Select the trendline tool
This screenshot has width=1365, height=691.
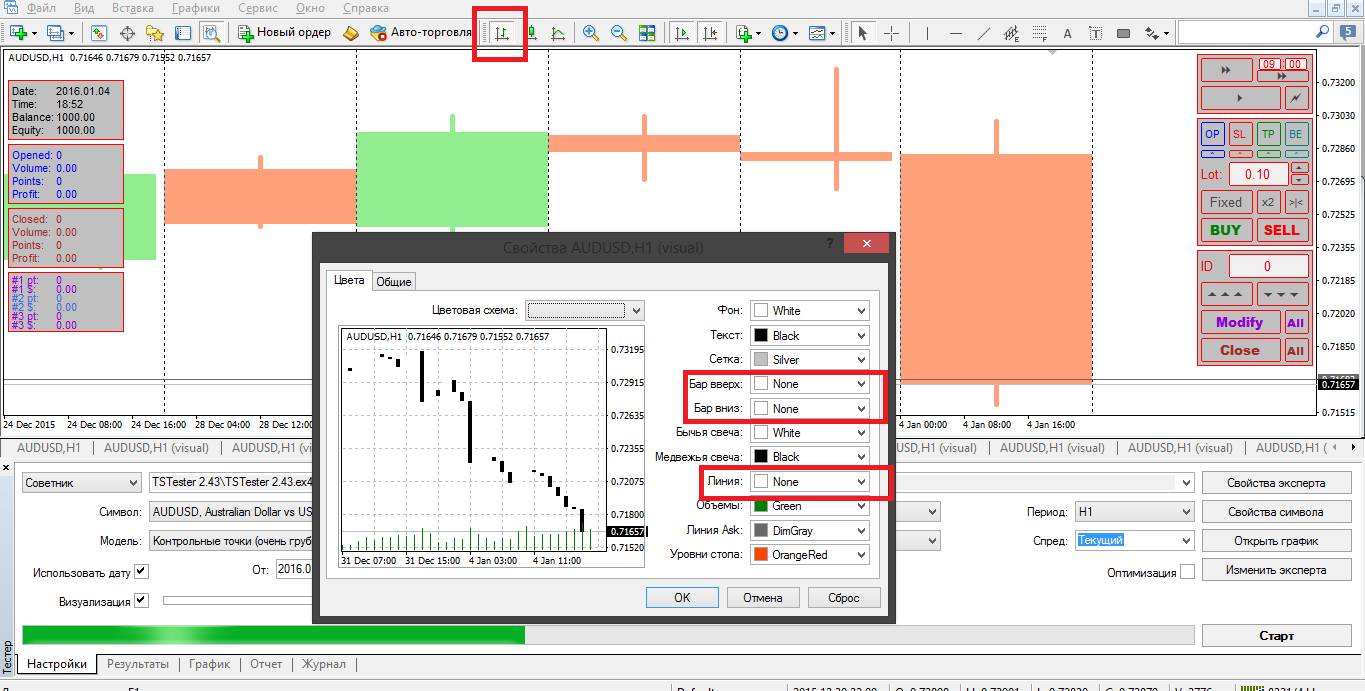(983, 33)
